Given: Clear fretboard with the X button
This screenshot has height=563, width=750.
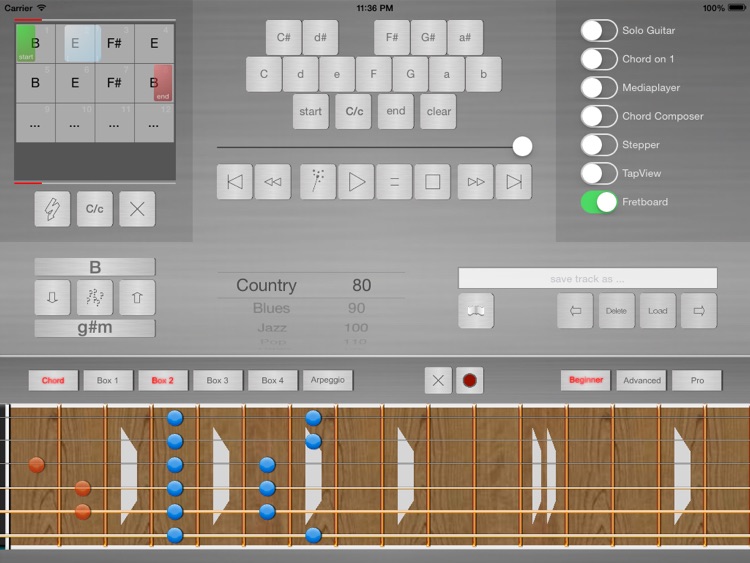Looking at the screenshot, I should point(438,381).
